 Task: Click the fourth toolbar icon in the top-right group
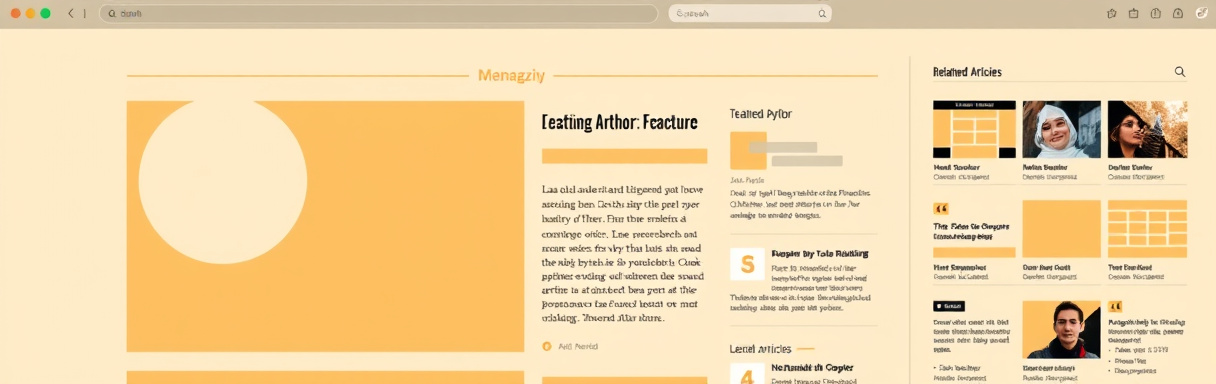point(1178,14)
